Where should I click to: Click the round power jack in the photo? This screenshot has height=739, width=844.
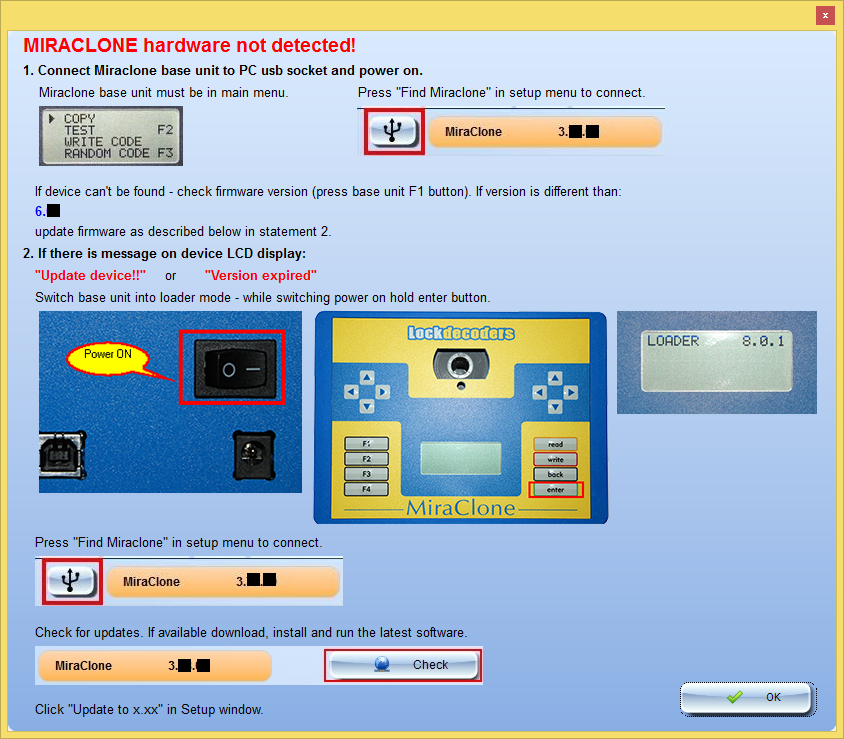[x=254, y=455]
